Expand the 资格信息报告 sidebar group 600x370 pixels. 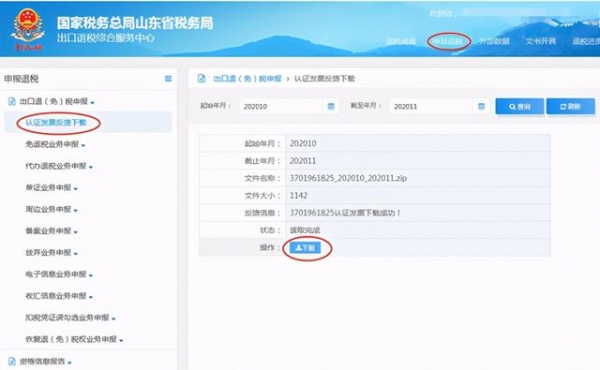point(46,361)
